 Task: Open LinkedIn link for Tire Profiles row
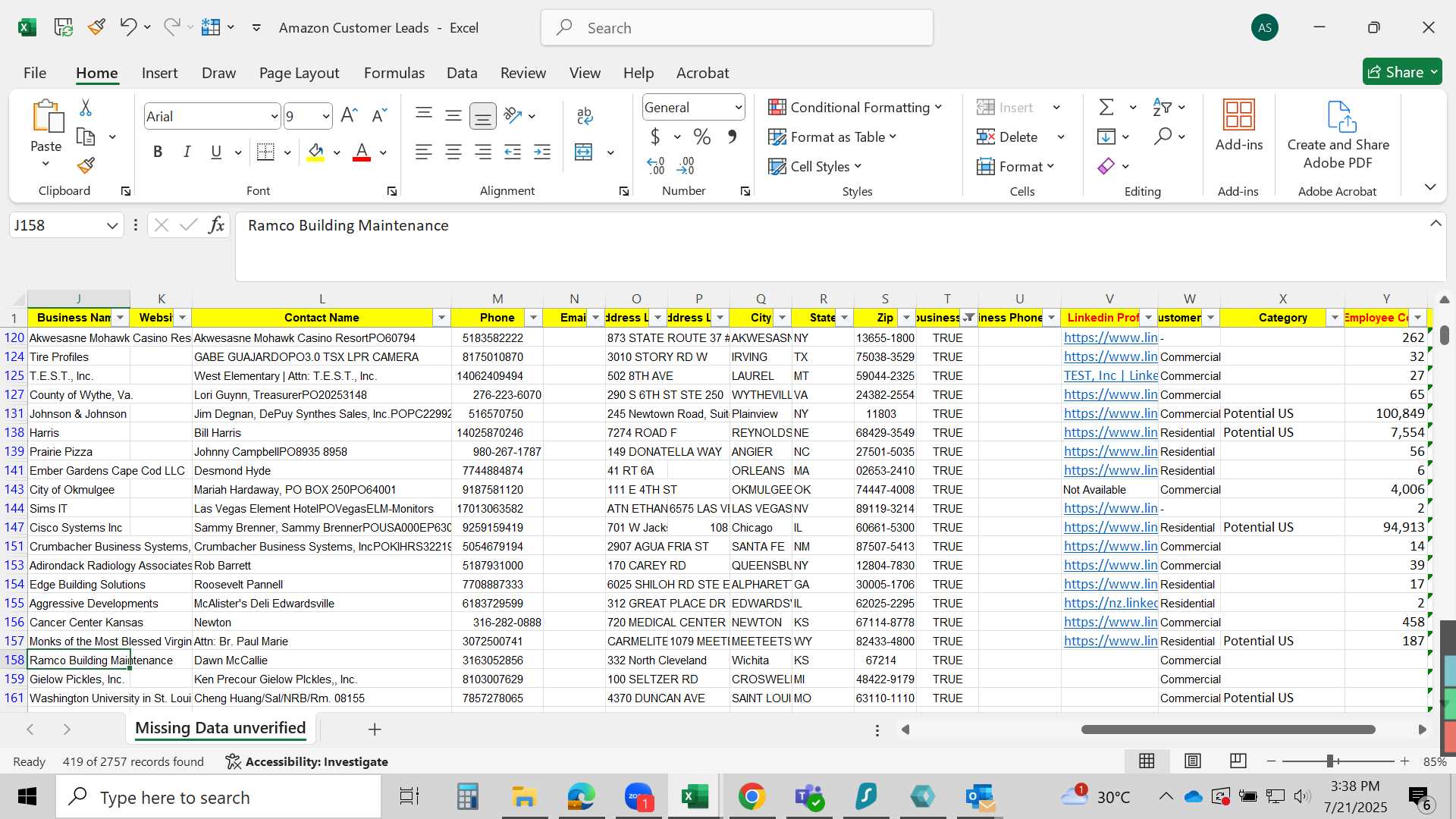1110,356
